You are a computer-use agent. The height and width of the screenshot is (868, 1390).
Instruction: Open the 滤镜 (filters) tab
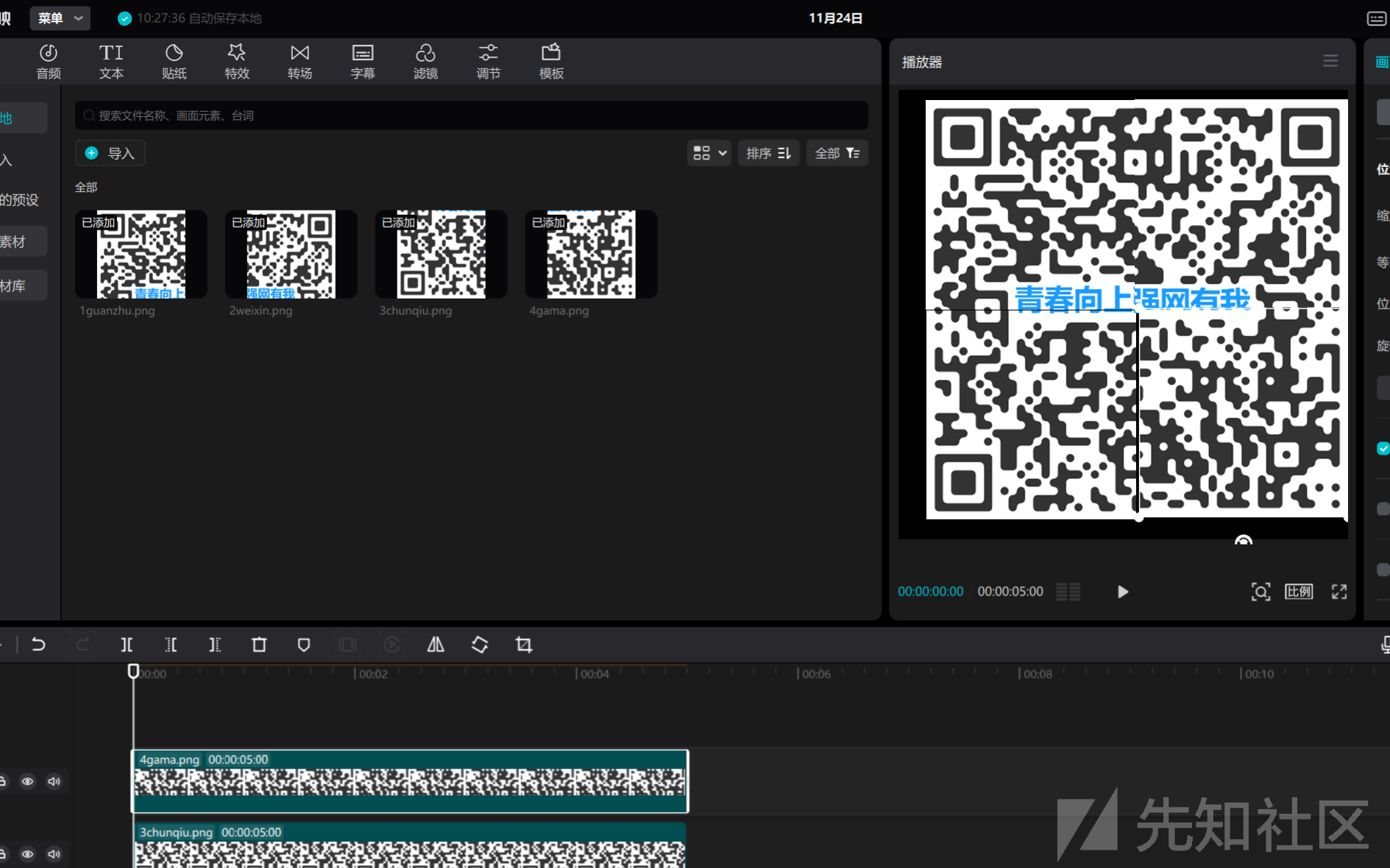click(425, 62)
